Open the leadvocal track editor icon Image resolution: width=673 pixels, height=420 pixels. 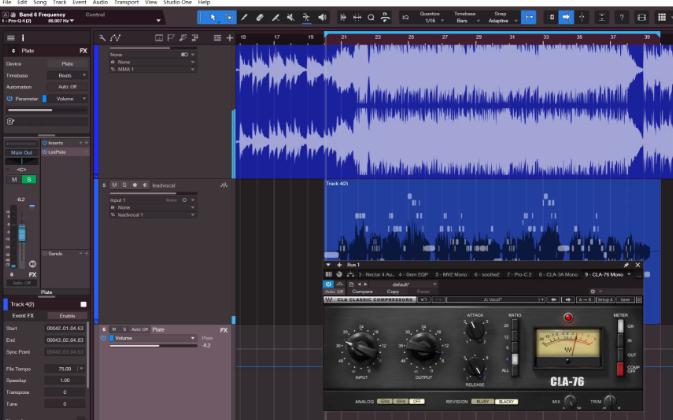pyautogui.click(x=224, y=185)
